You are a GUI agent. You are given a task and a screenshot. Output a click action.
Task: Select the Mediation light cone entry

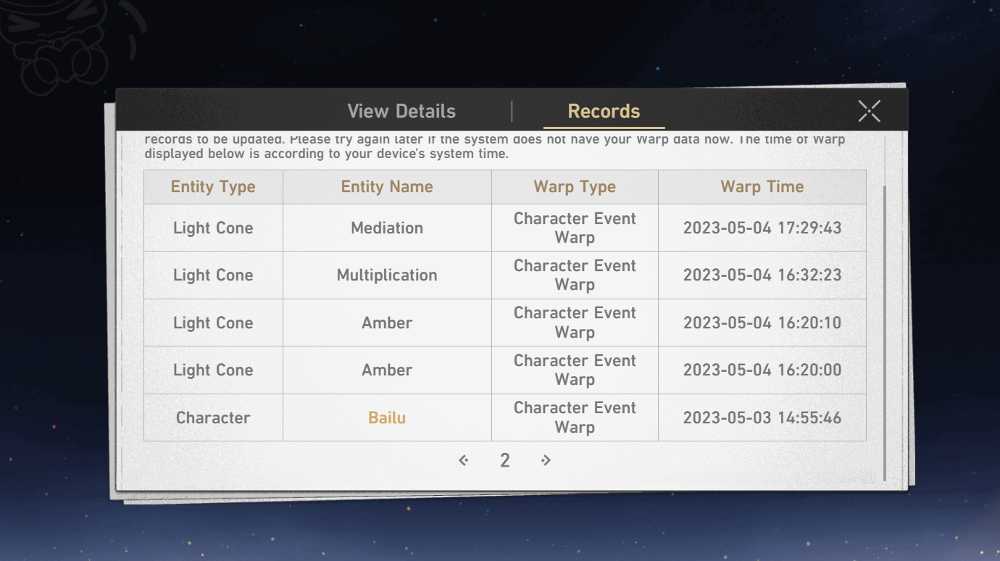(504, 228)
